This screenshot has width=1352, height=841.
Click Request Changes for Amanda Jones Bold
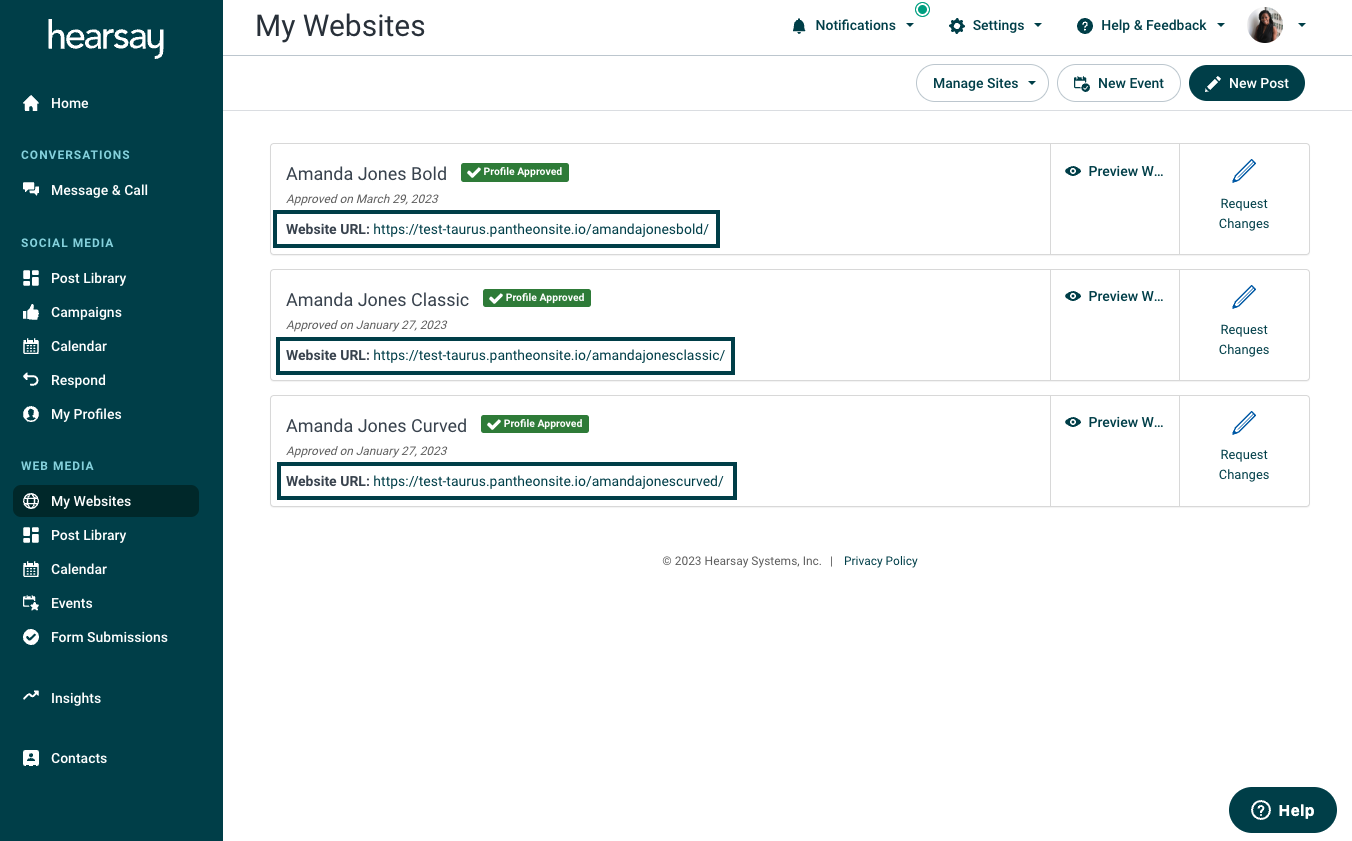tap(1244, 213)
